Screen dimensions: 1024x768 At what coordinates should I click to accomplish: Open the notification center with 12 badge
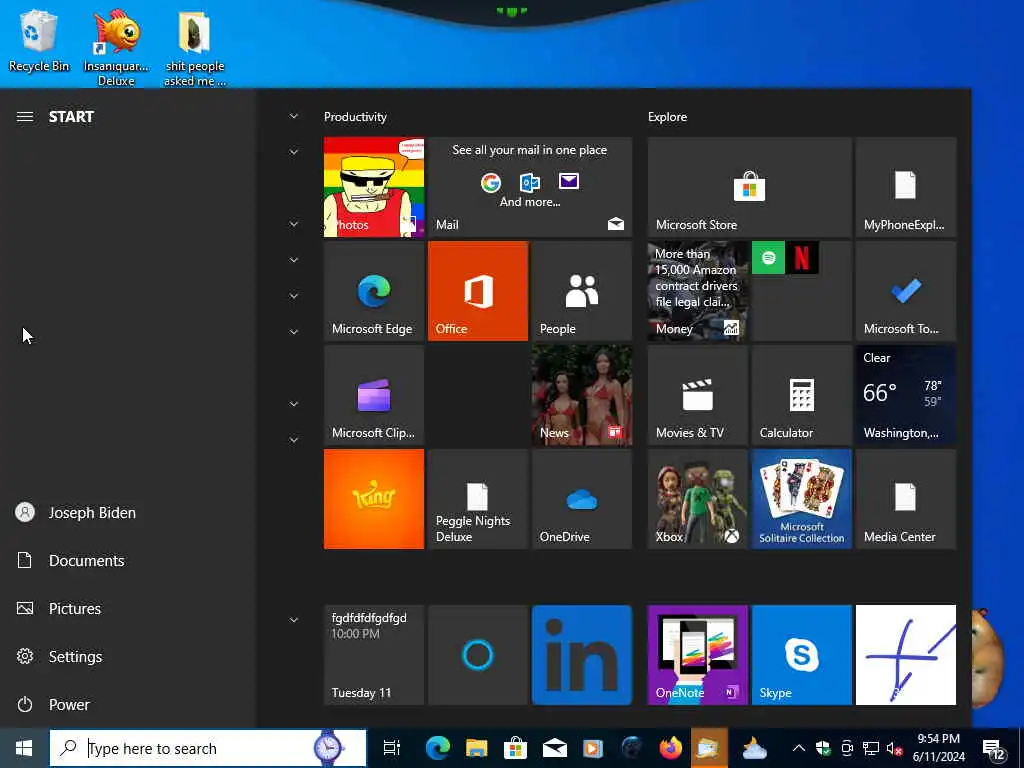coord(994,748)
